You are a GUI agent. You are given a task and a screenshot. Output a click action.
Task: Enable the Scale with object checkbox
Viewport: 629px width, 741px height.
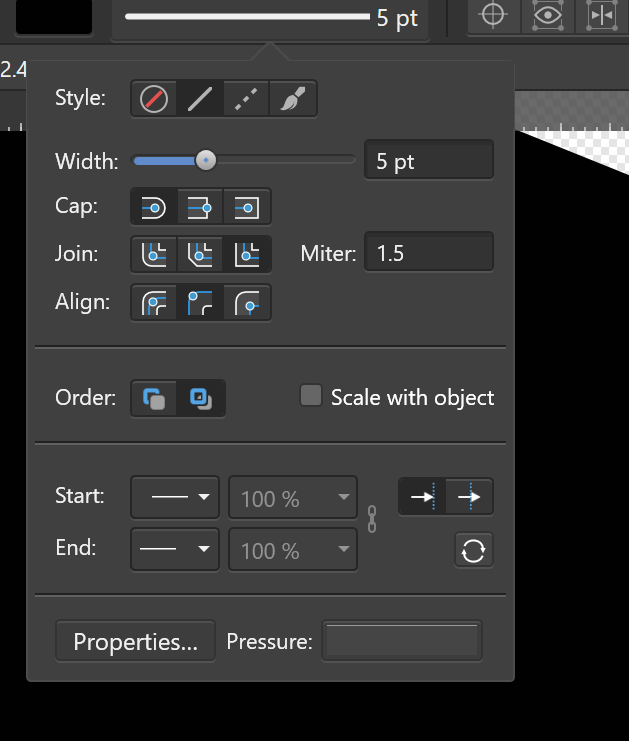tap(311, 396)
